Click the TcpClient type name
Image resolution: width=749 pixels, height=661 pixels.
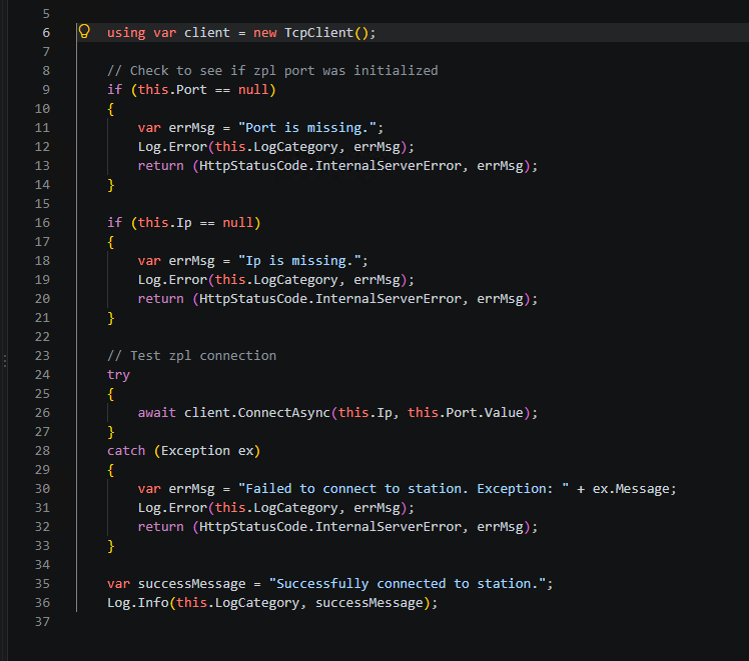319,32
